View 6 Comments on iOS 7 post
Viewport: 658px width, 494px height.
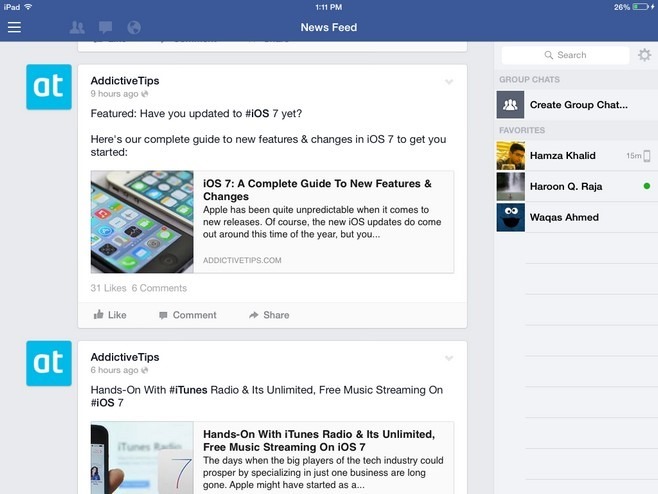pos(159,288)
